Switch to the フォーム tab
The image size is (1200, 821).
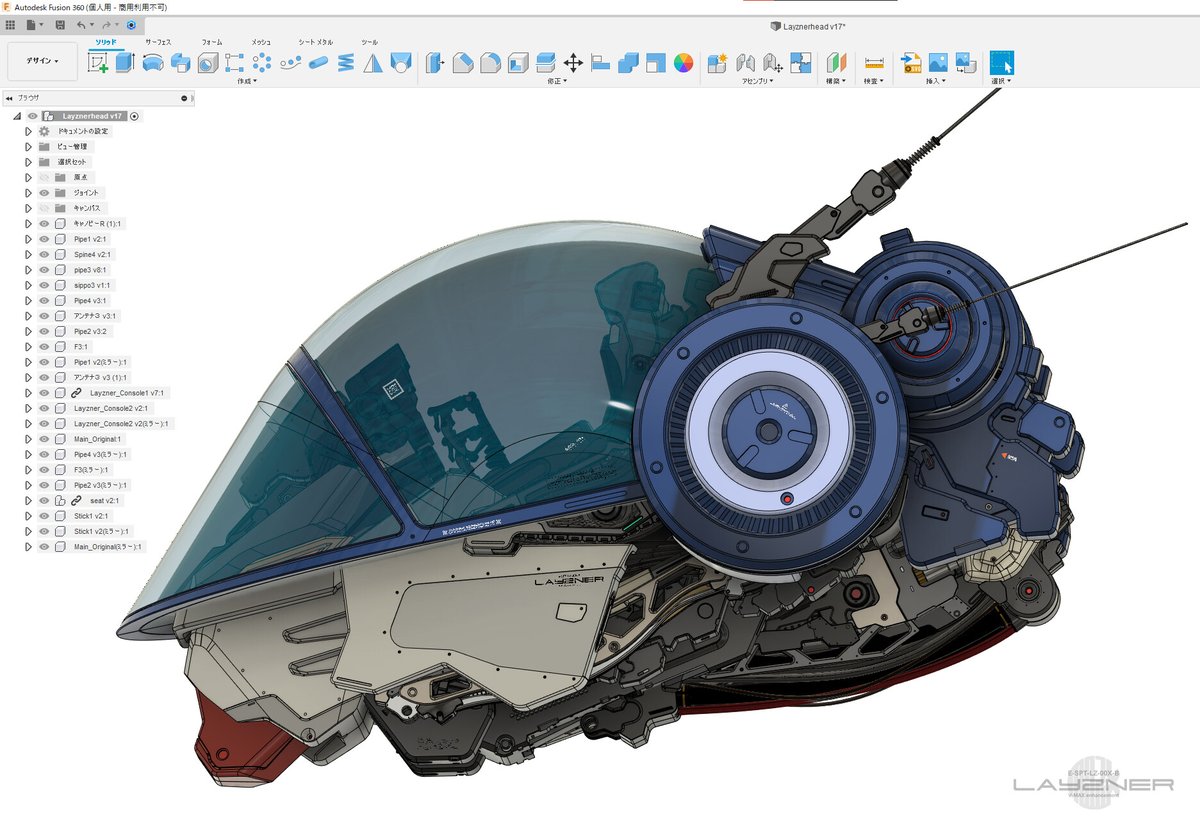(x=212, y=42)
